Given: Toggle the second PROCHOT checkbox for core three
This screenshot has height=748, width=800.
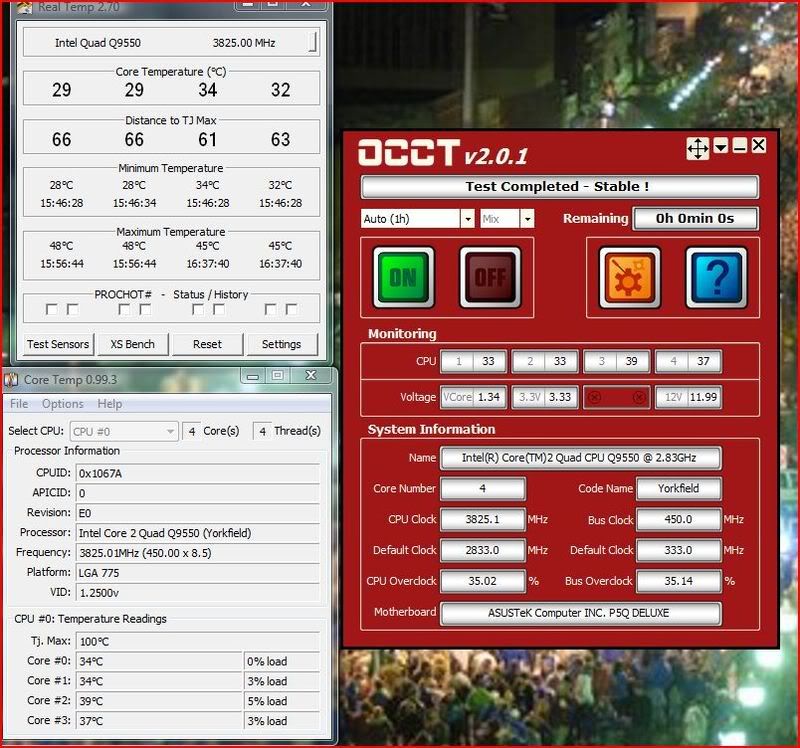Looking at the screenshot, I should coord(219,309).
